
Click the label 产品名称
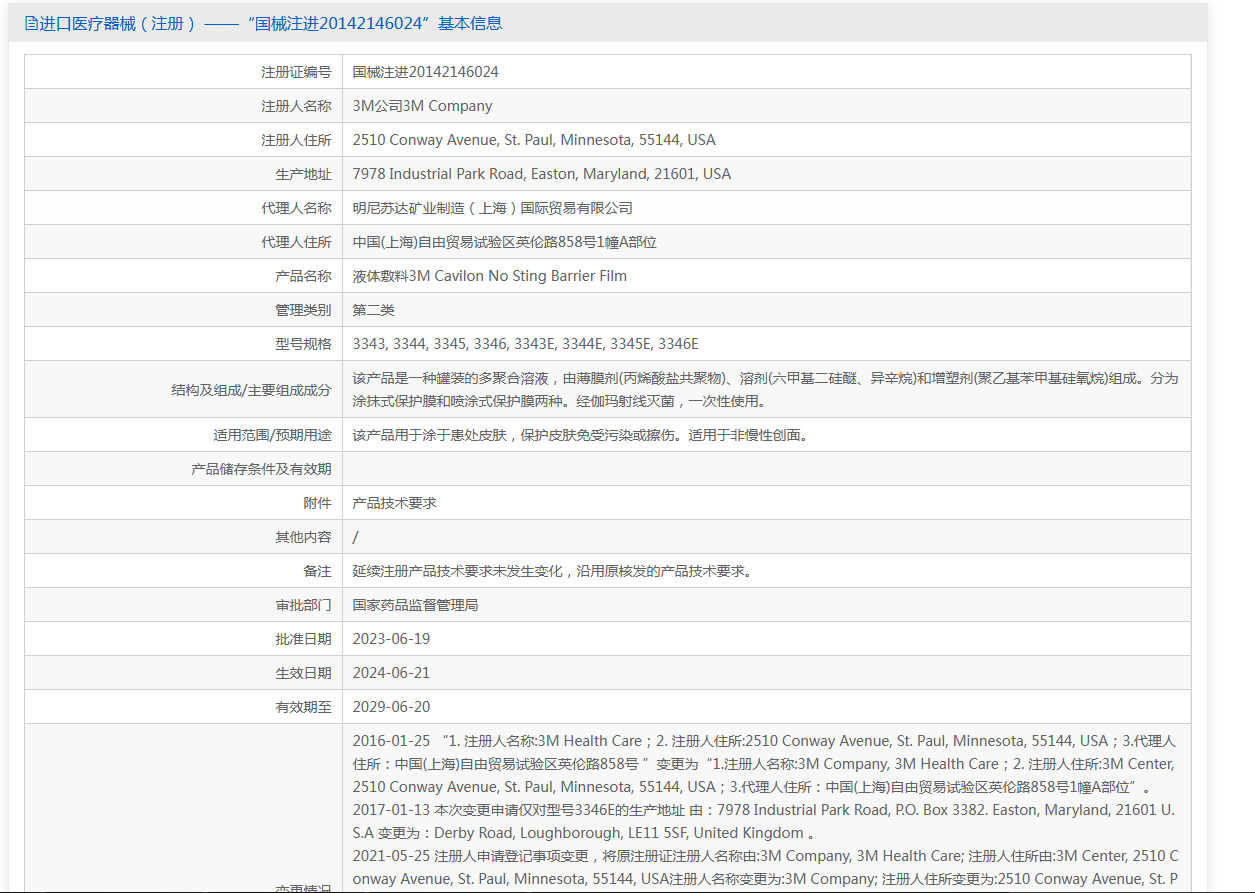(303, 276)
